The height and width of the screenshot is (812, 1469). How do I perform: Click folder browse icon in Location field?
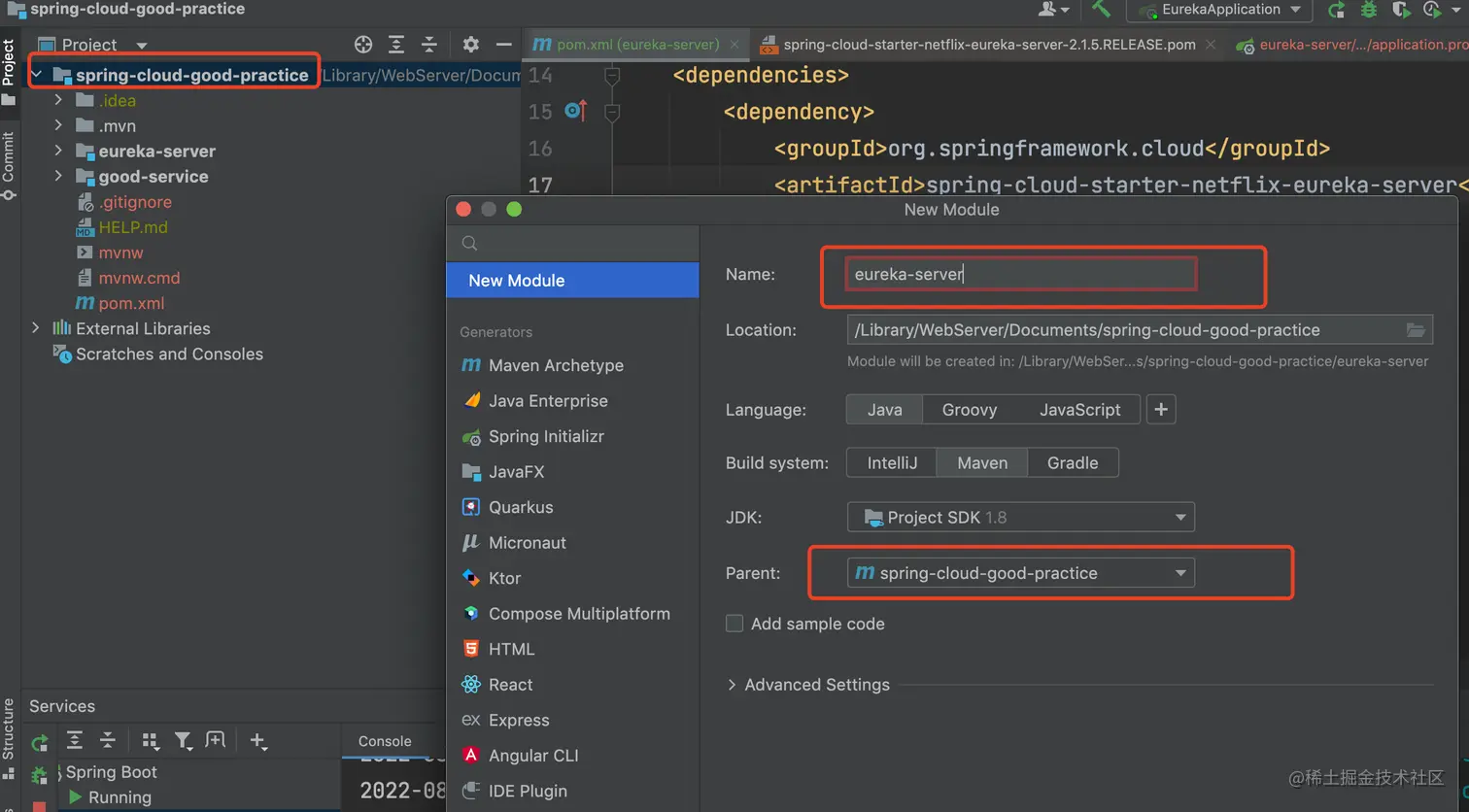(x=1416, y=330)
